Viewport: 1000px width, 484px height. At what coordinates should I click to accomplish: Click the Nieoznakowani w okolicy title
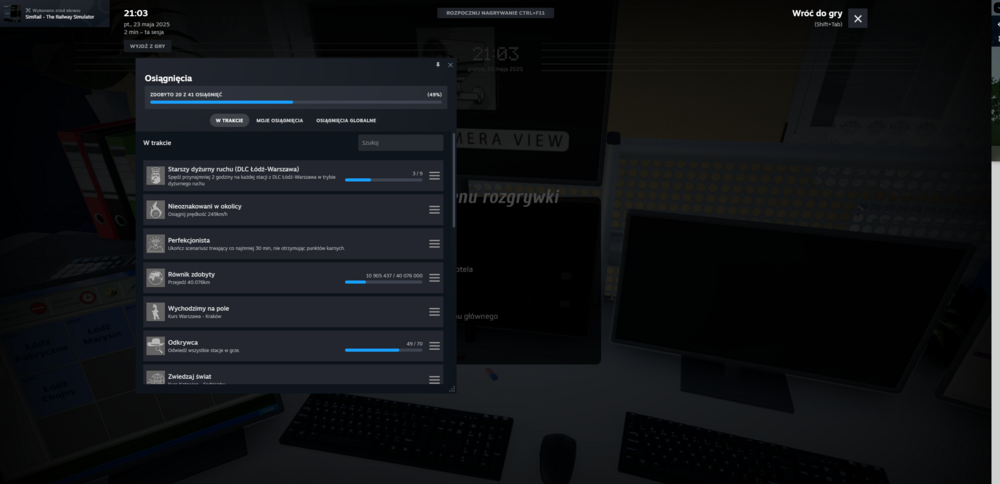205,206
